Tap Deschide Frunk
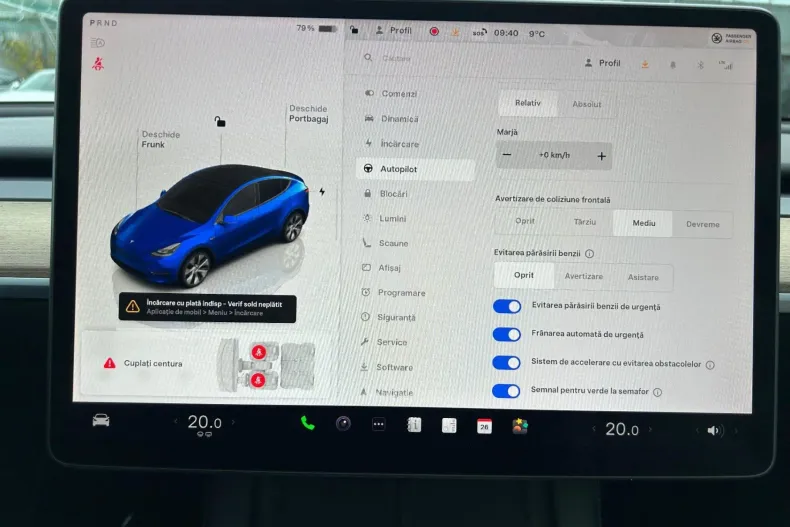Screen dimensions: 790x527 (x=160, y=140)
